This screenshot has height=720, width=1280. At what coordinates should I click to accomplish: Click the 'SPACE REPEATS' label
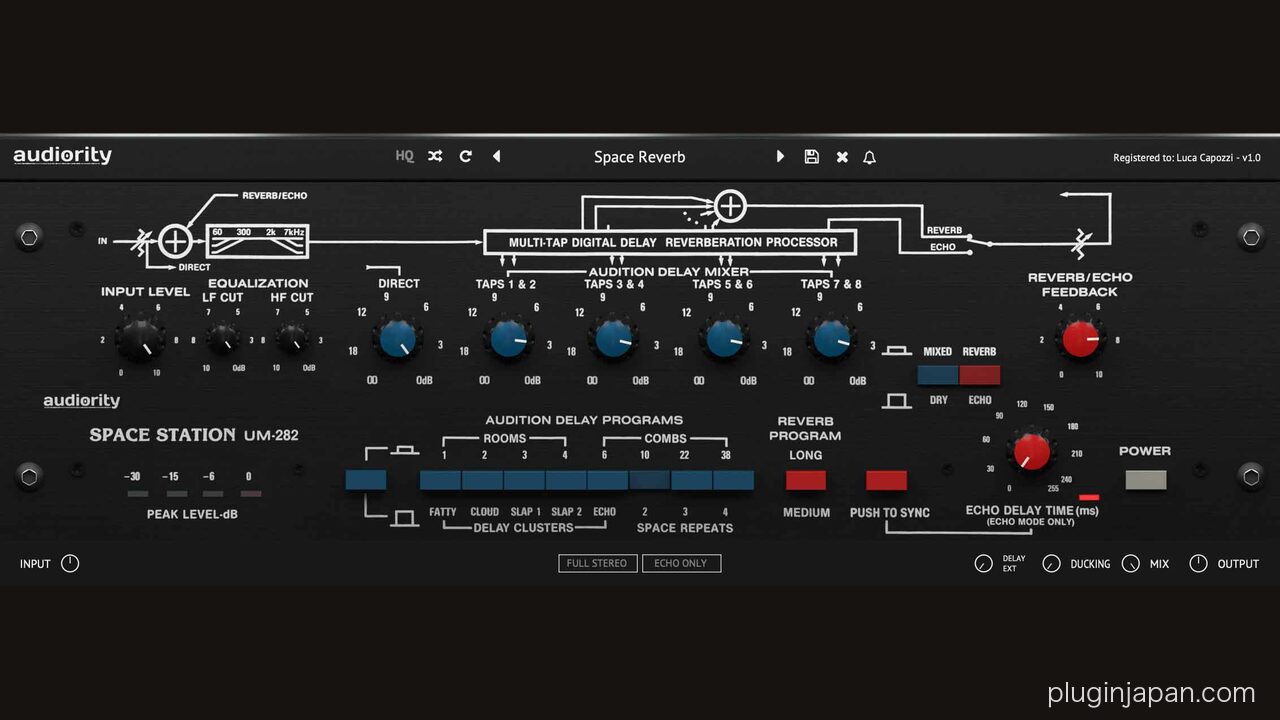pos(685,527)
